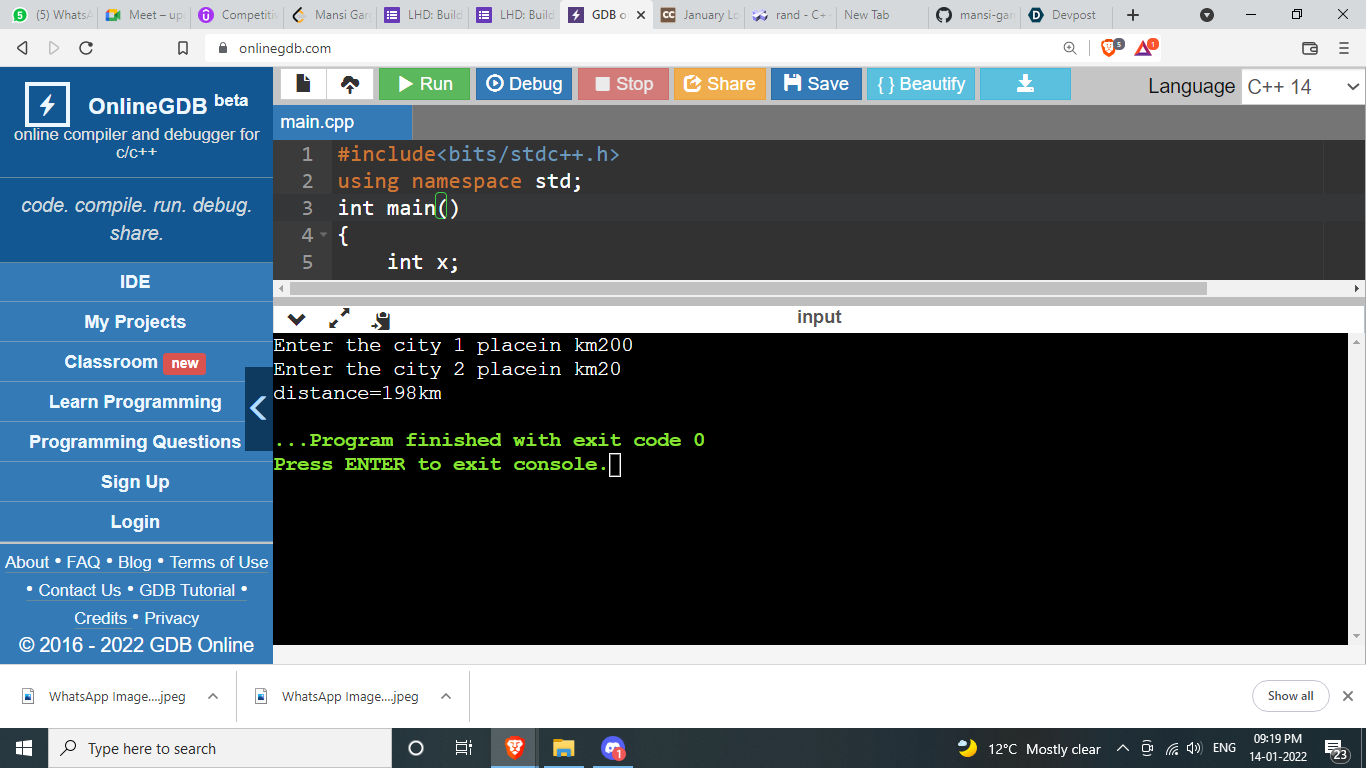Click the Beautify code button
The image size is (1366, 768).
pyautogui.click(x=921, y=84)
